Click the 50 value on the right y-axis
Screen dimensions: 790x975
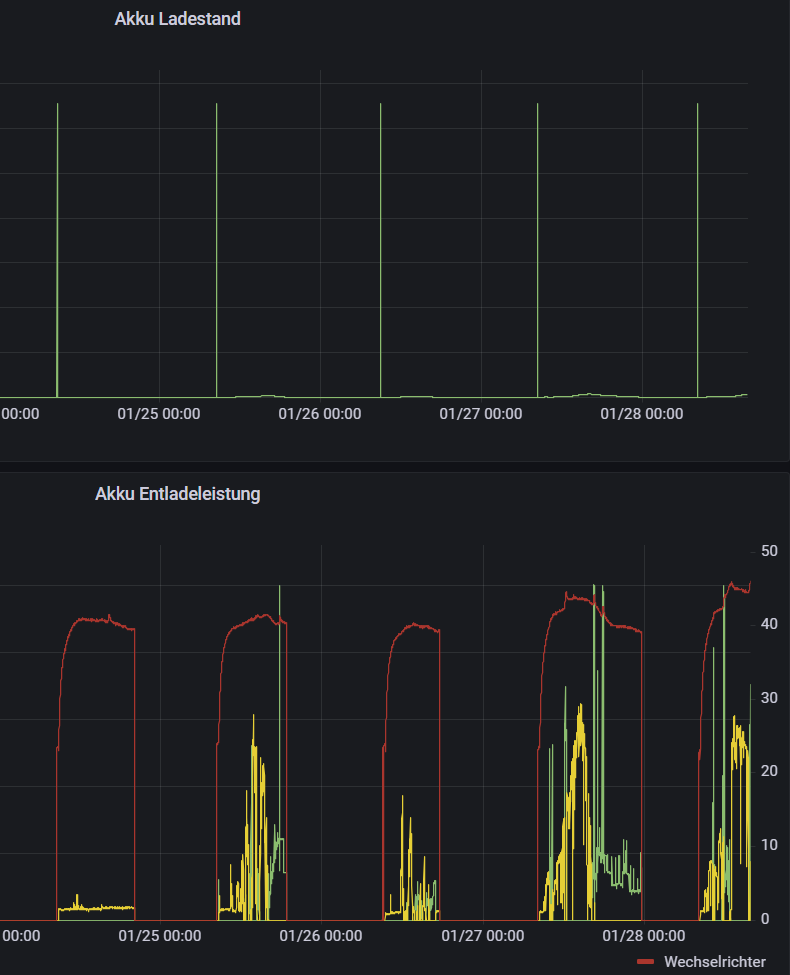point(769,551)
